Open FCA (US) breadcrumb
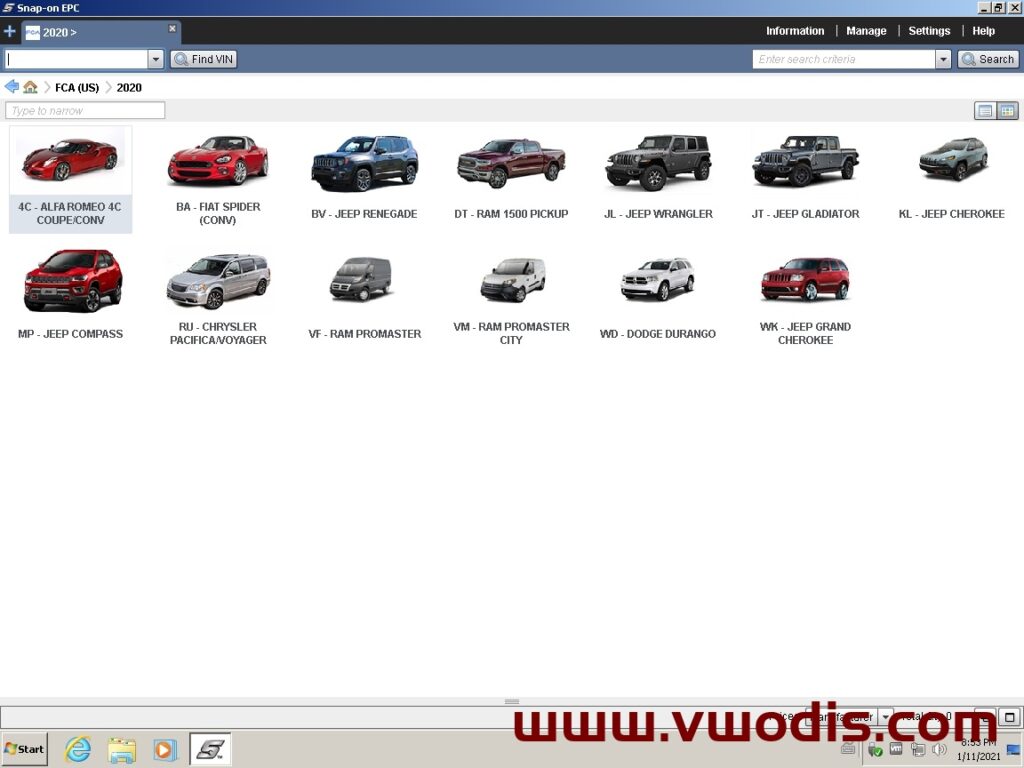 tap(77, 88)
